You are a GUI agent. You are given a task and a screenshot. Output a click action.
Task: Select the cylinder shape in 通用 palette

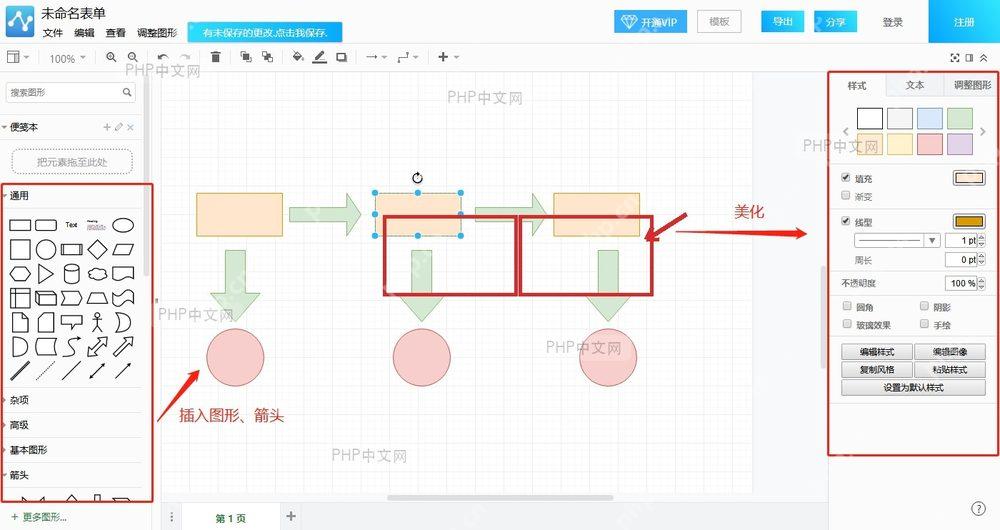71,274
